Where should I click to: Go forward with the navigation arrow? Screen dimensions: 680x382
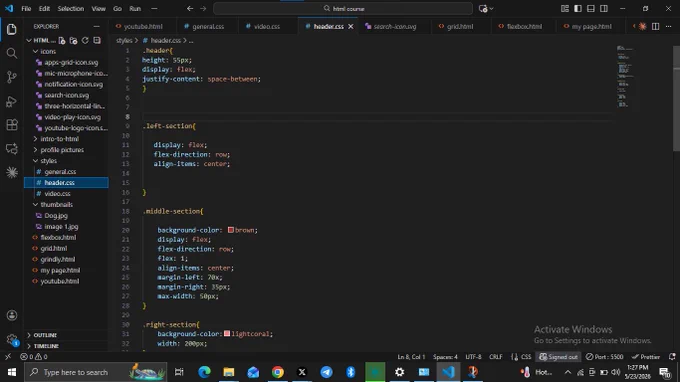[203, 8]
